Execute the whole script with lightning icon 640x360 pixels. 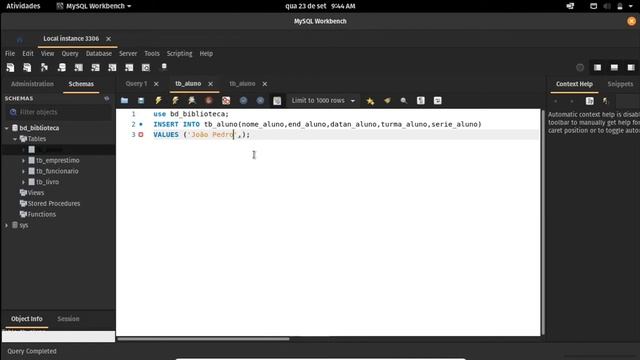click(x=158, y=100)
